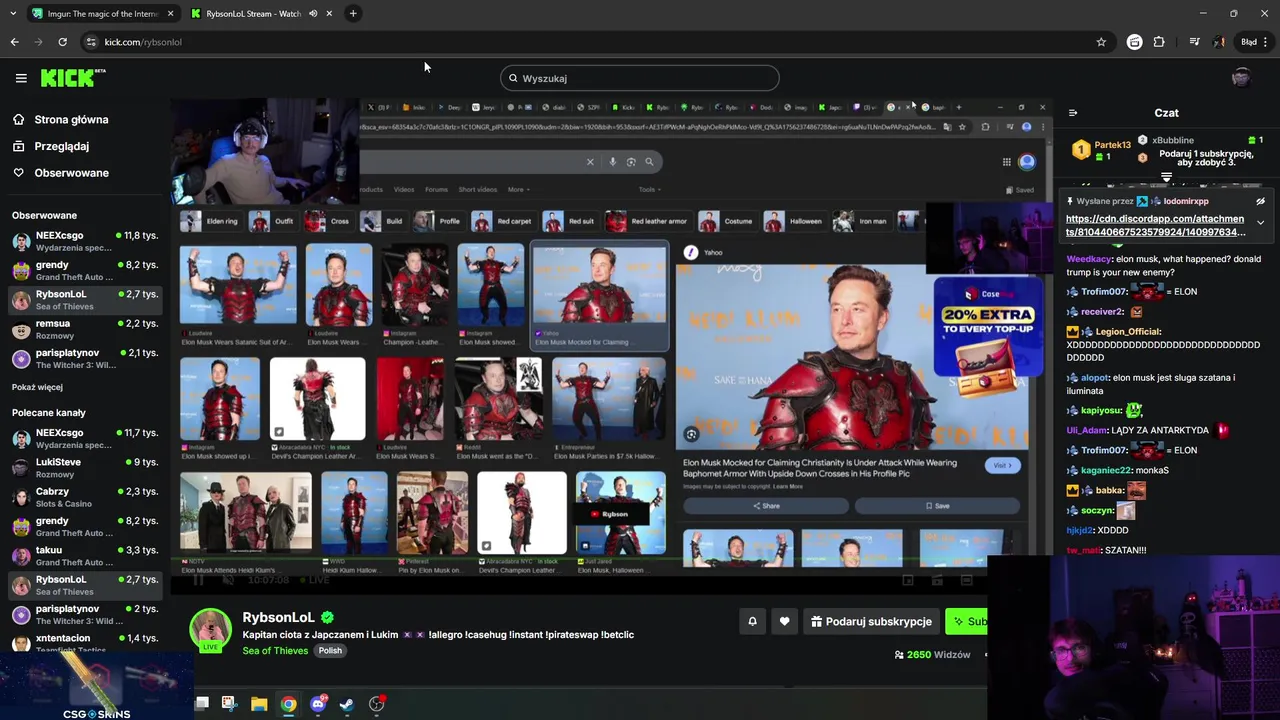Image resolution: width=1280 pixels, height=720 pixels.
Task: Click the Strona główna home icon
Action: click(x=18, y=119)
